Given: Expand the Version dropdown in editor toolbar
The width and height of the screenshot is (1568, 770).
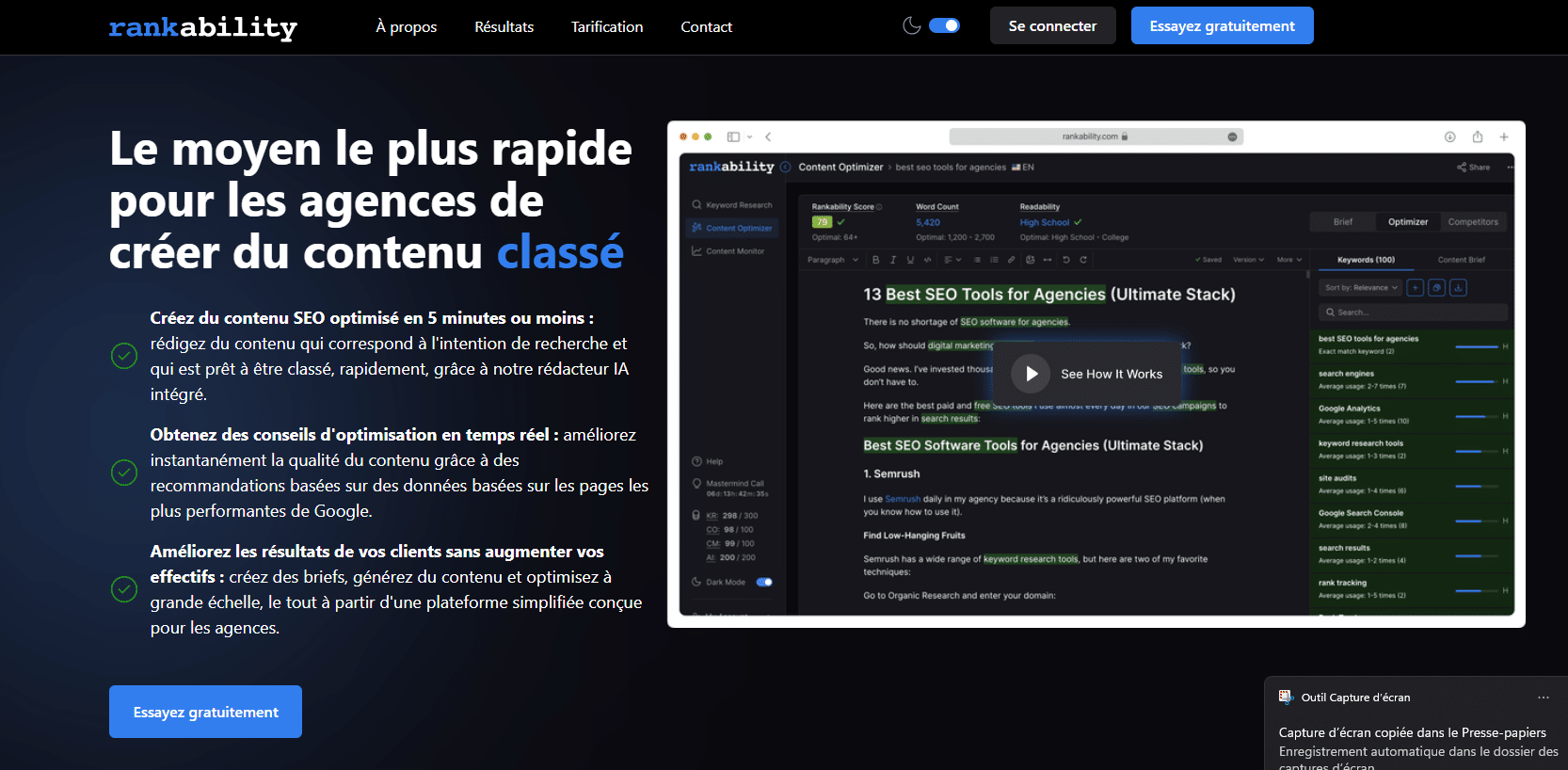Looking at the screenshot, I should (x=1248, y=260).
